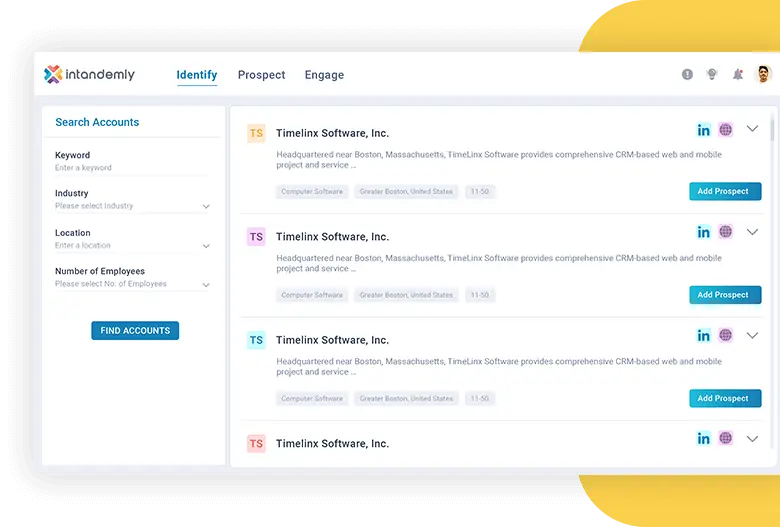780x527 pixels.
Task: Click 11-50 tag in teal TS card
Action: tap(480, 399)
